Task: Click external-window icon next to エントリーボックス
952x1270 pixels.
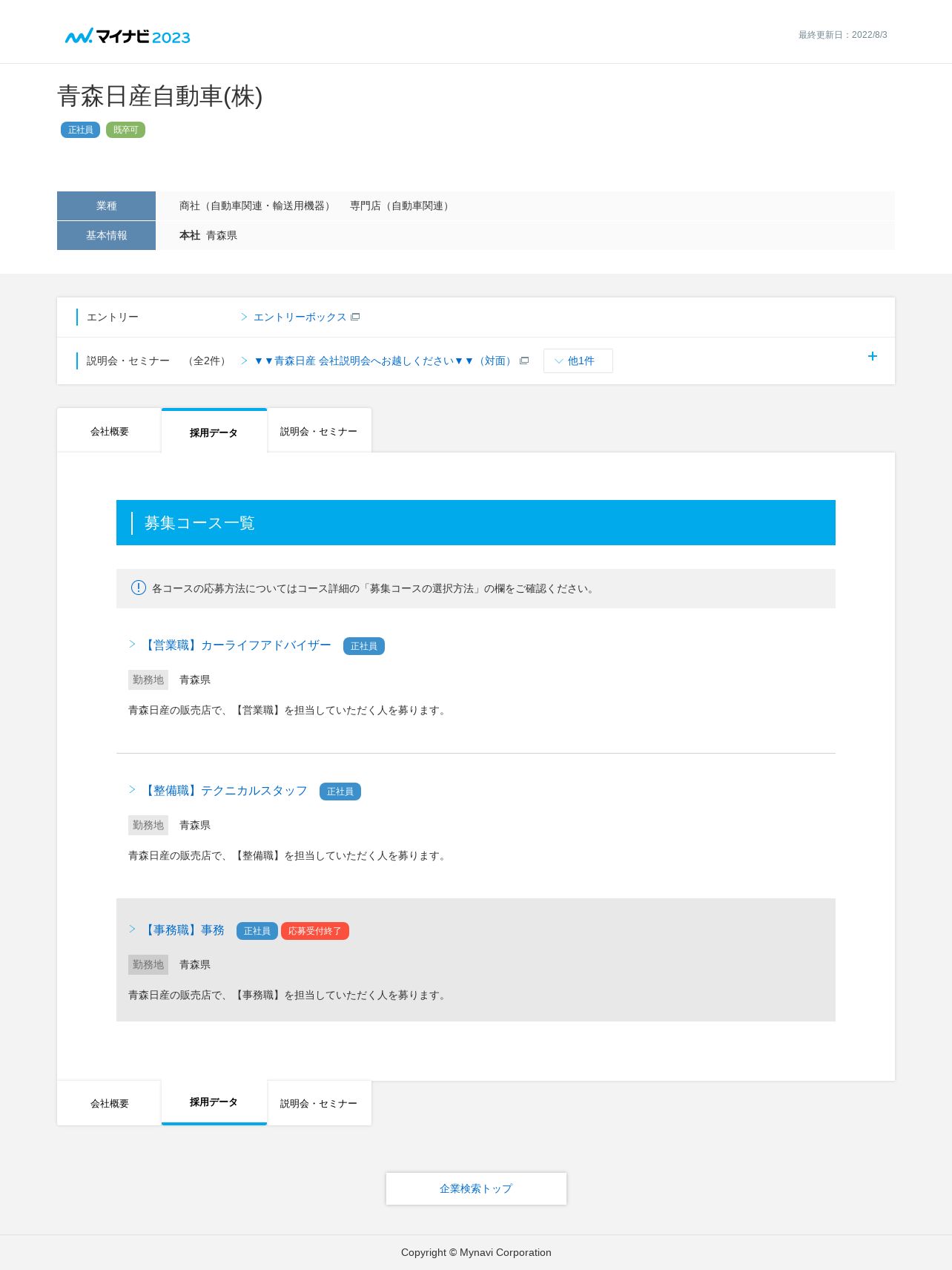Action: click(x=355, y=317)
